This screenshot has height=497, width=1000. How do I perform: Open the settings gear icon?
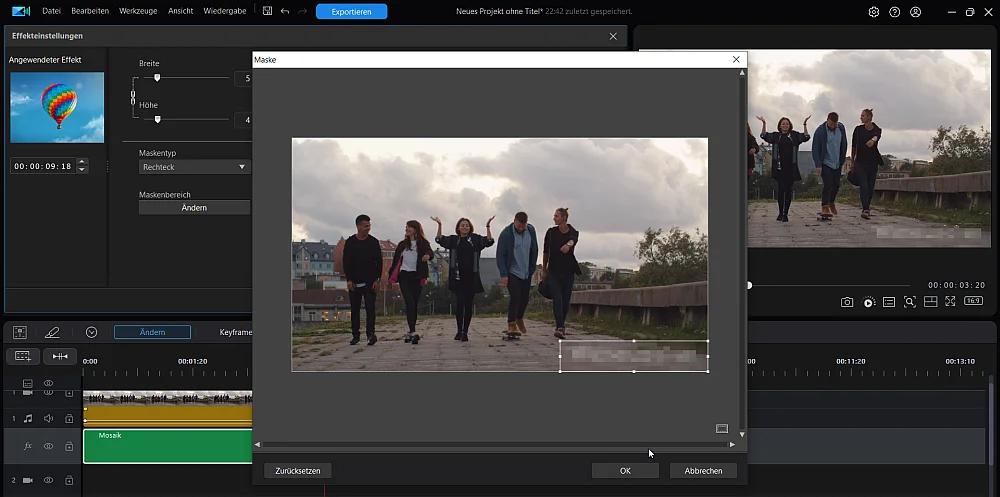click(x=874, y=12)
